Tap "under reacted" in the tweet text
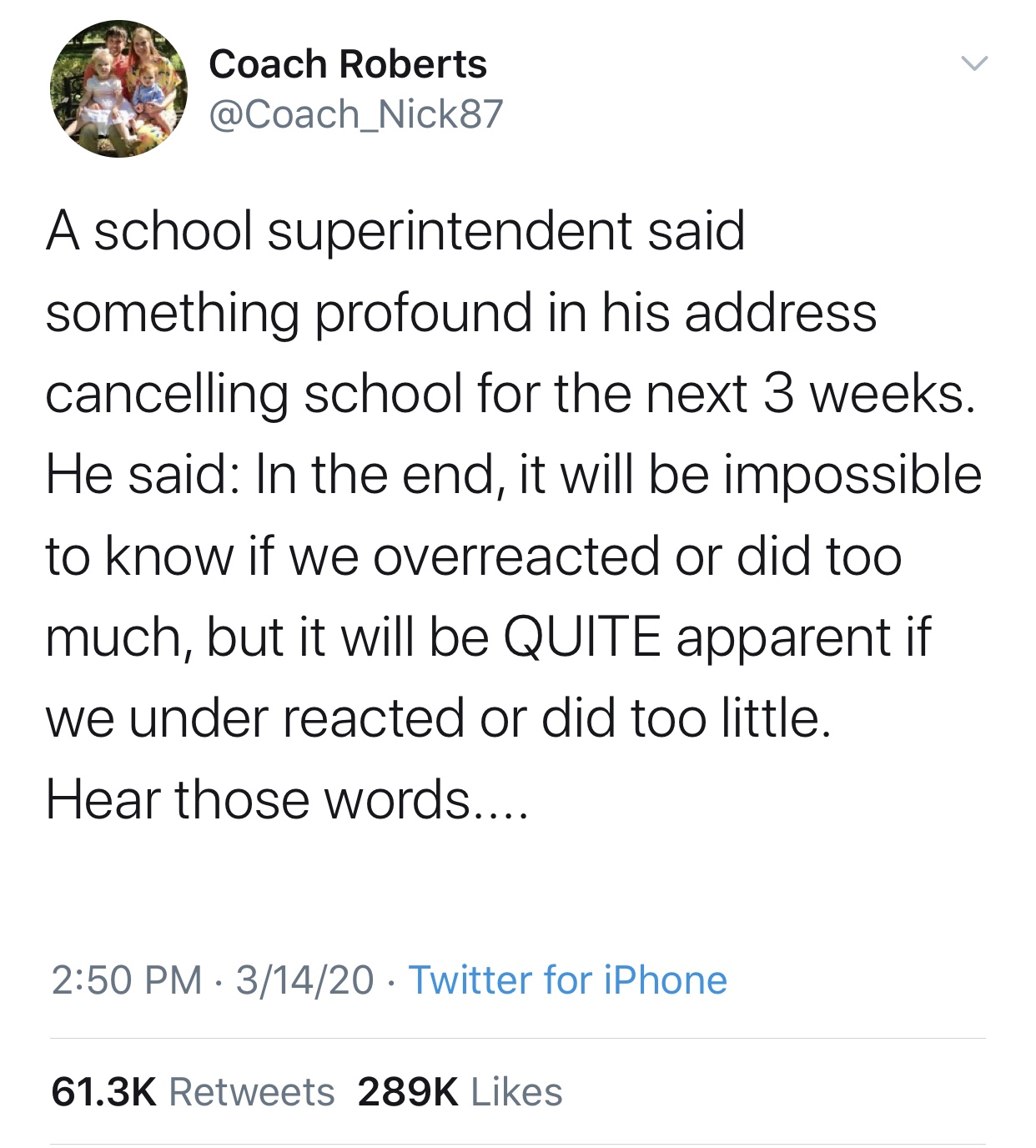Image resolution: width=1036 pixels, height=1148 pixels. point(295,717)
